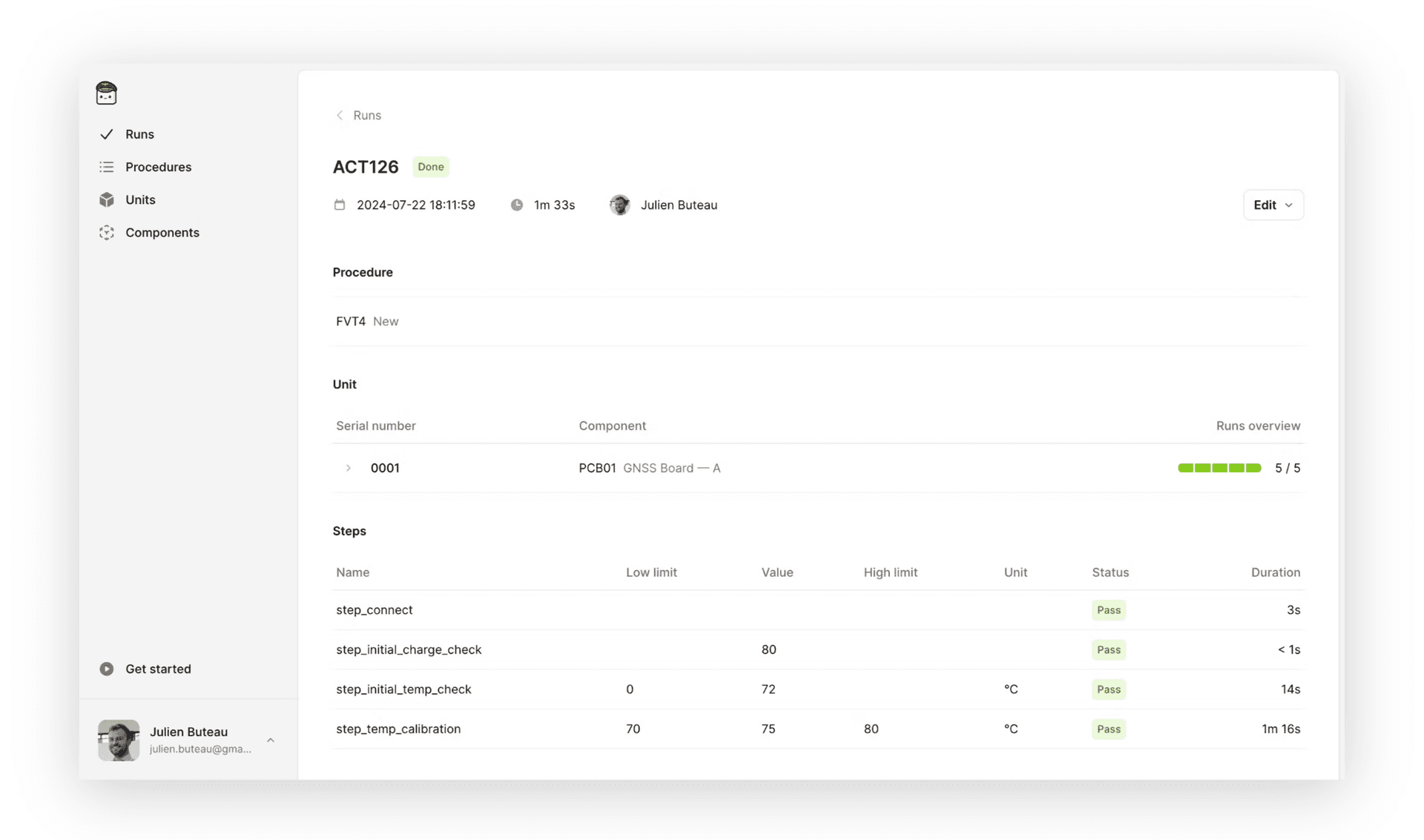The height and width of the screenshot is (840, 1424).
Task: Navigate back using the Runs breadcrumb link
Action: (368, 115)
